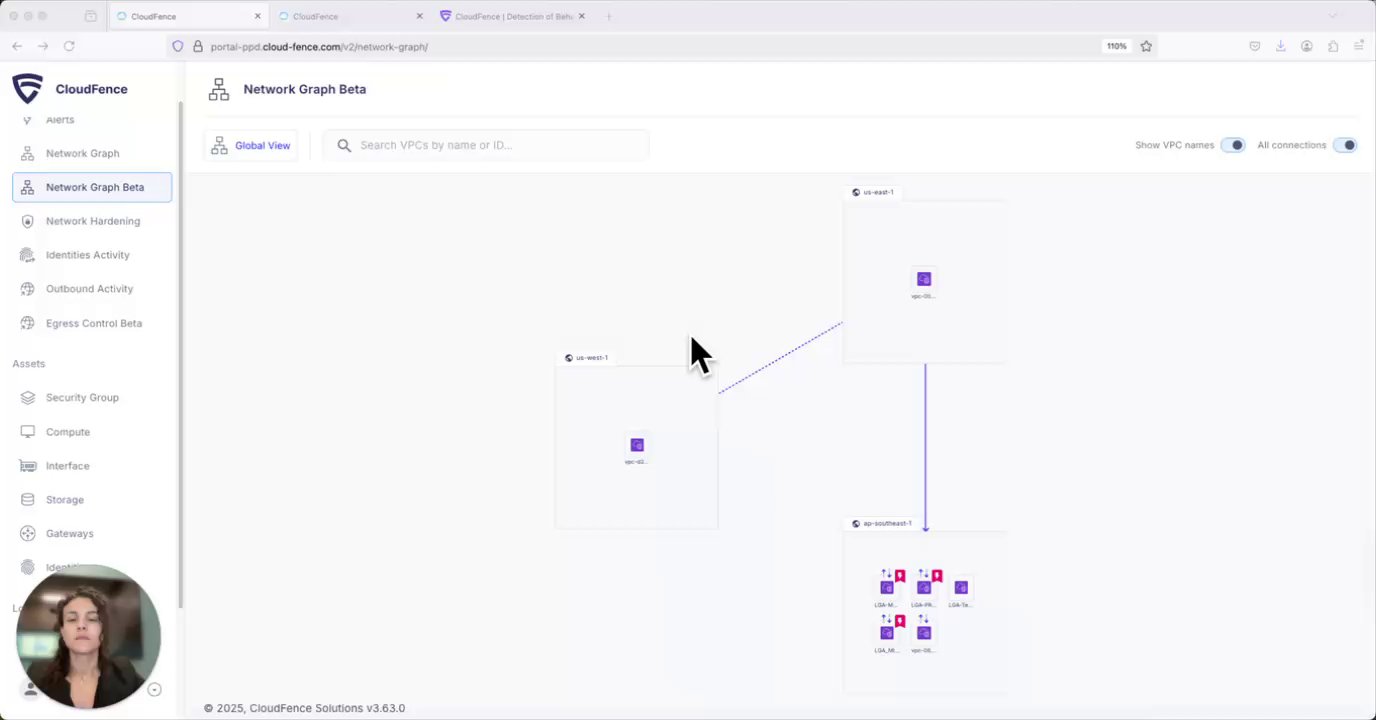Expand the account menu chevron at sidebar bottom
The height and width of the screenshot is (720, 1376).
pos(154,689)
